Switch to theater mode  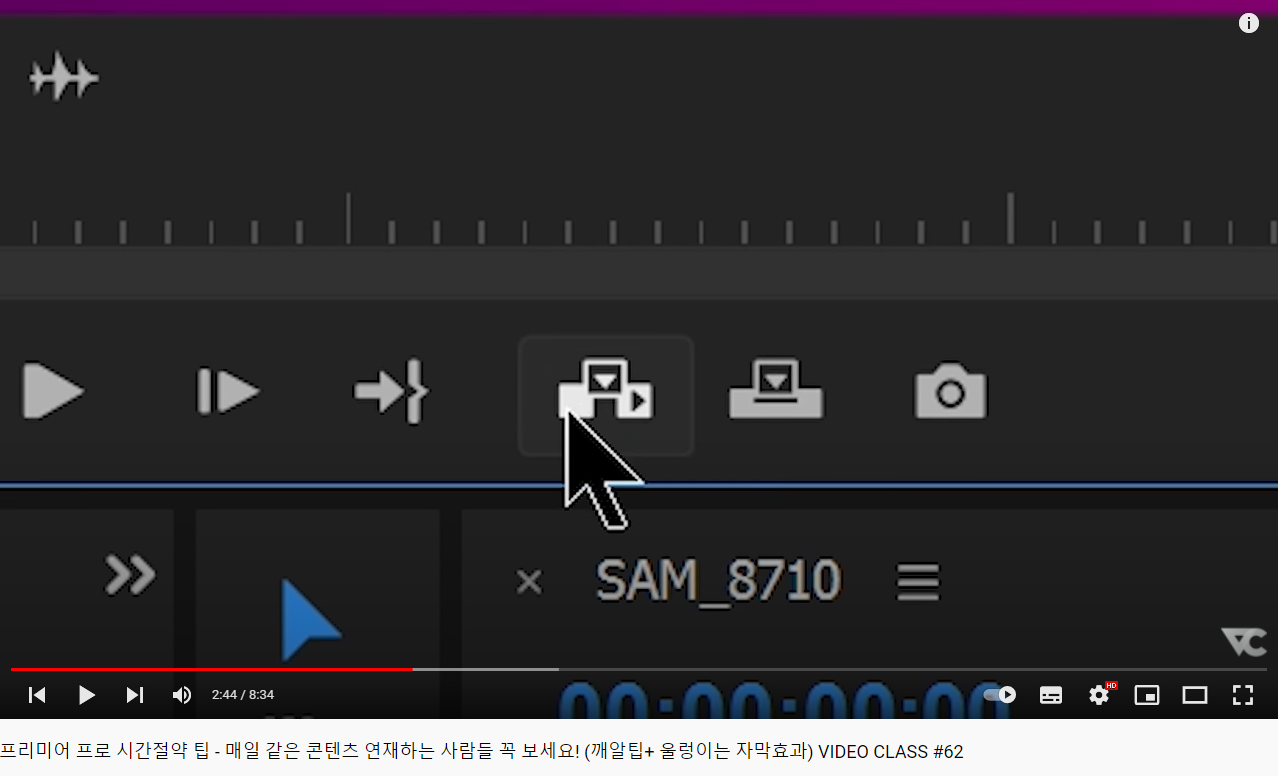[1195, 695]
